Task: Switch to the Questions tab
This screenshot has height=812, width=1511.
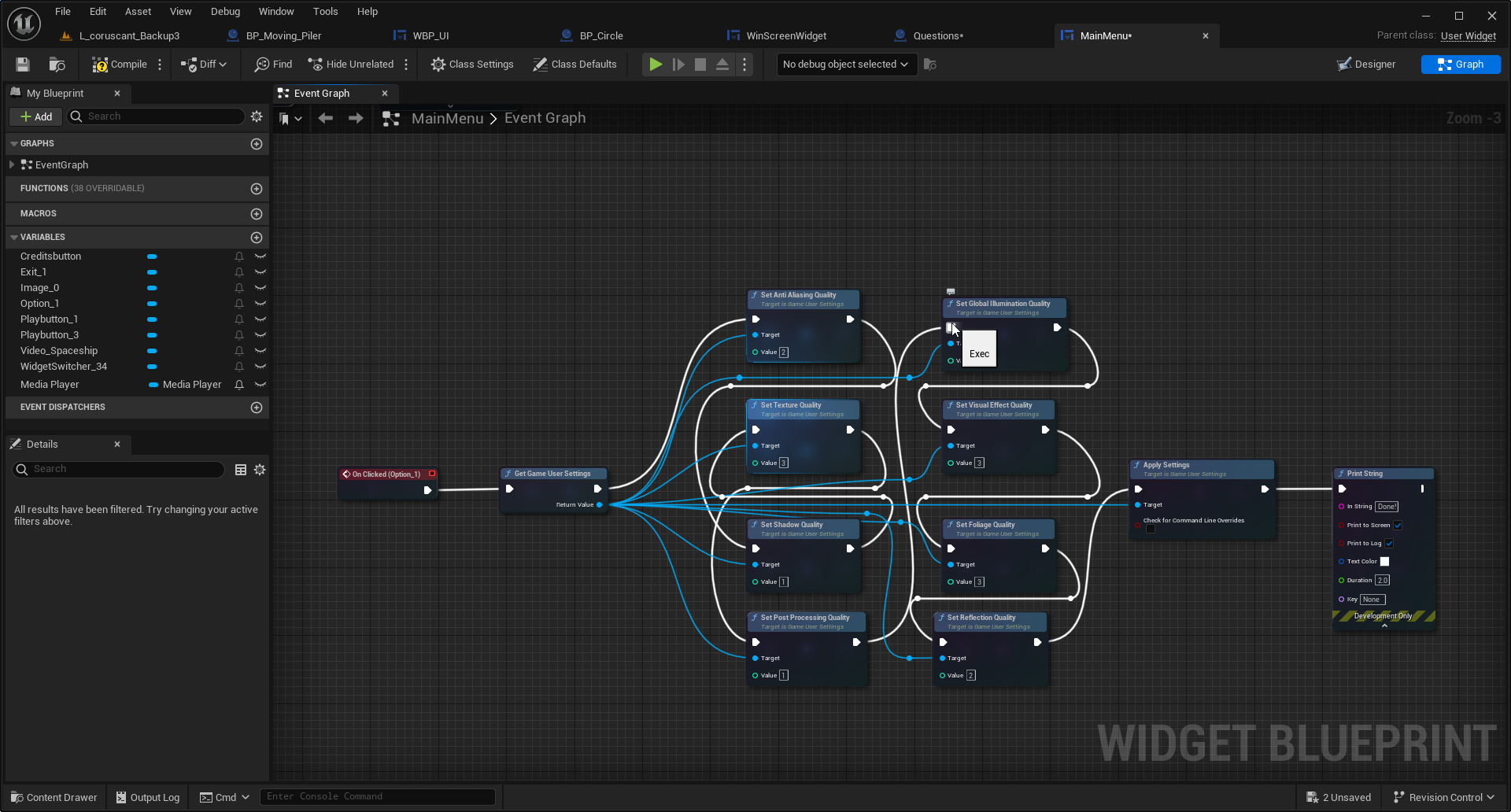Action: point(938,36)
